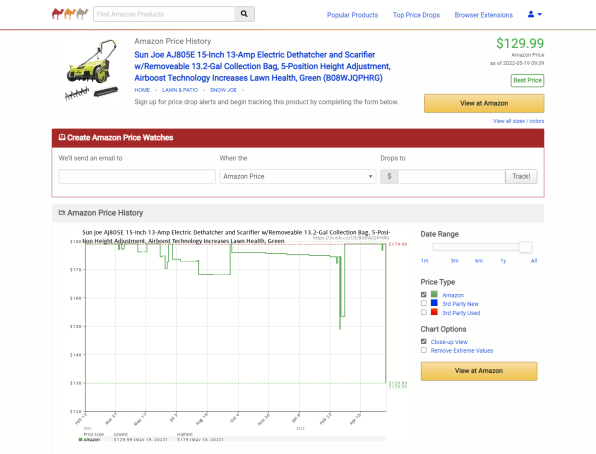Click the 3rd Party Used label
This screenshot has width=596, height=454.
click(461, 313)
